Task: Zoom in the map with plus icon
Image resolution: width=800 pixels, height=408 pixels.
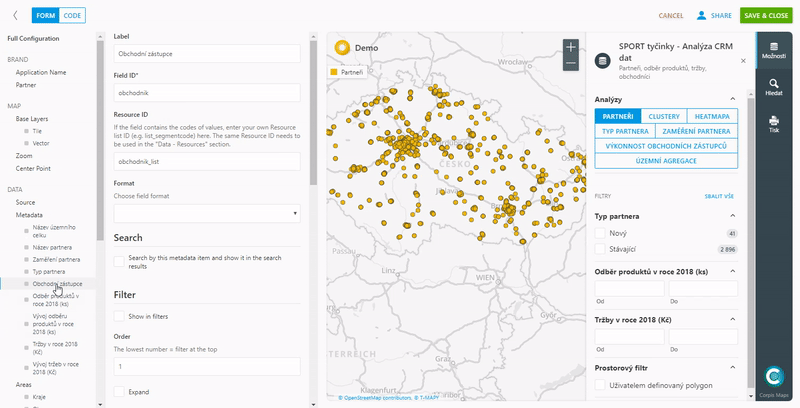Action: click(x=570, y=47)
